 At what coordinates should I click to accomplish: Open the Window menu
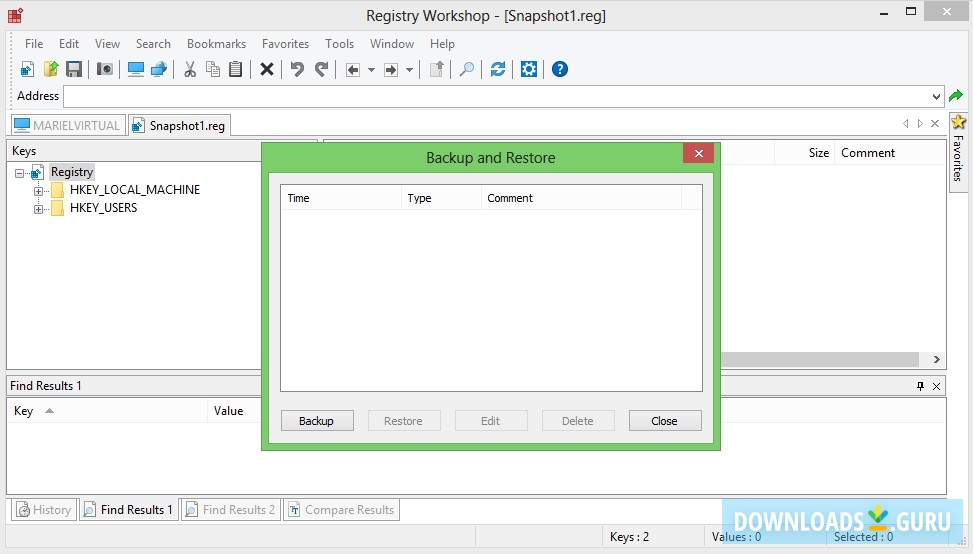(x=392, y=43)
